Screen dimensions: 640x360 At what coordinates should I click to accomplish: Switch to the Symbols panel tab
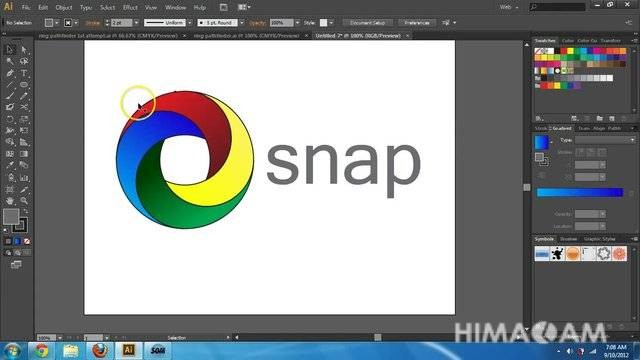[544, 239]
